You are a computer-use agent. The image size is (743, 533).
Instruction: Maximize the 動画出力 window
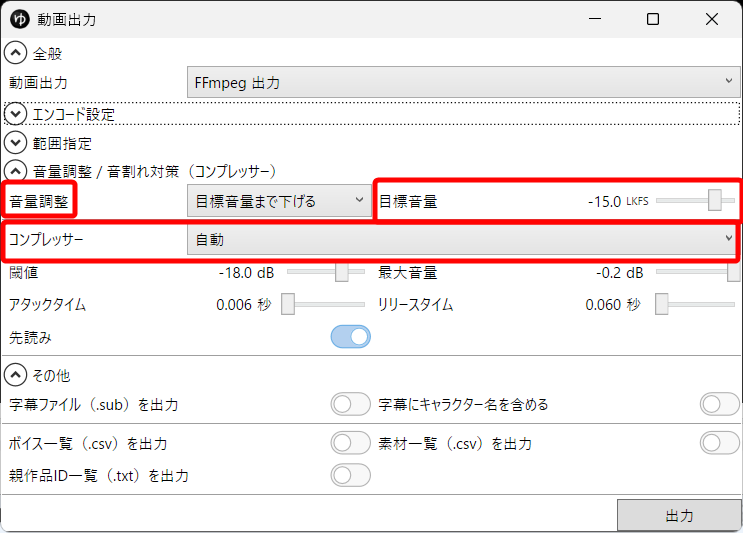653,19
